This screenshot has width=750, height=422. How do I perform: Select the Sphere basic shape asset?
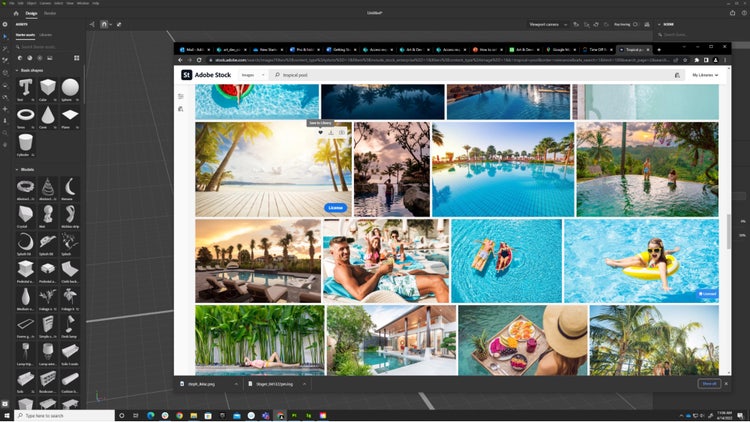tap(70, 89)
